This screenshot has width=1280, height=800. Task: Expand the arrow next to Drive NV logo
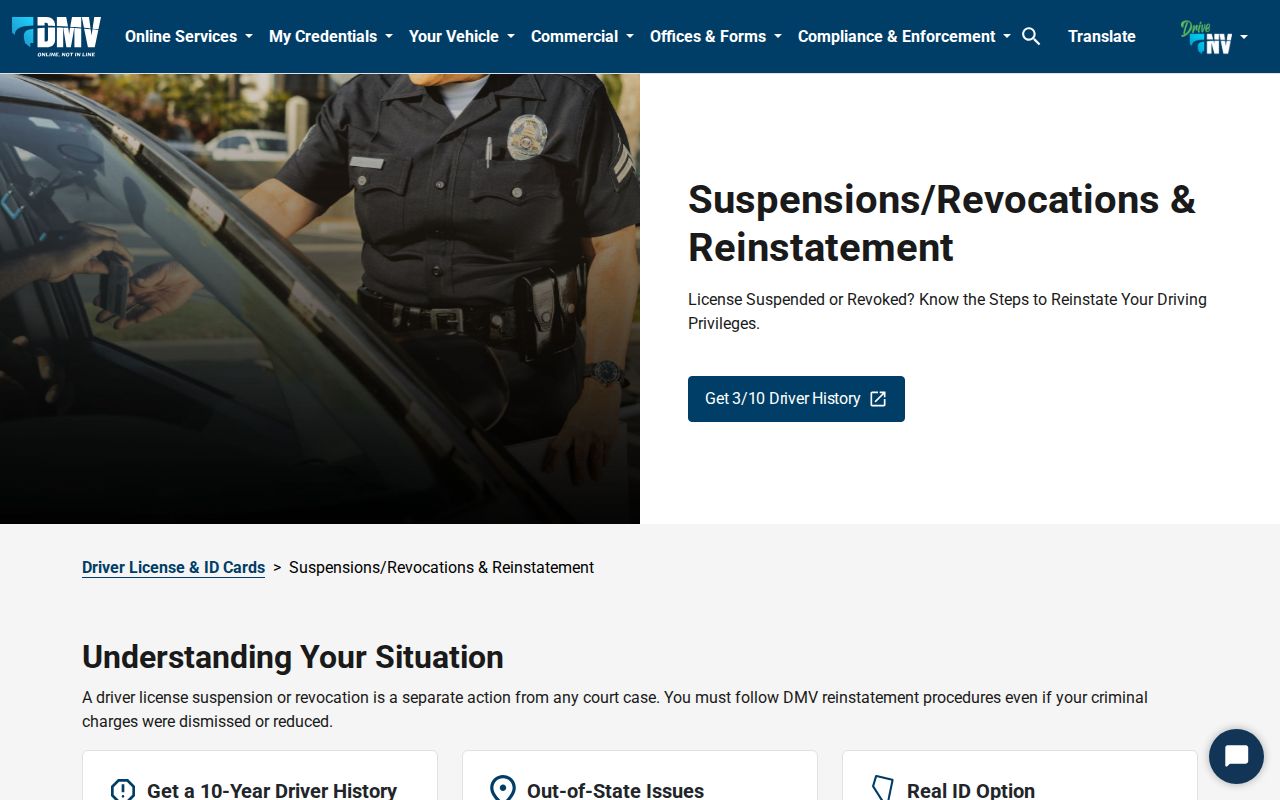click(1244, 37)
